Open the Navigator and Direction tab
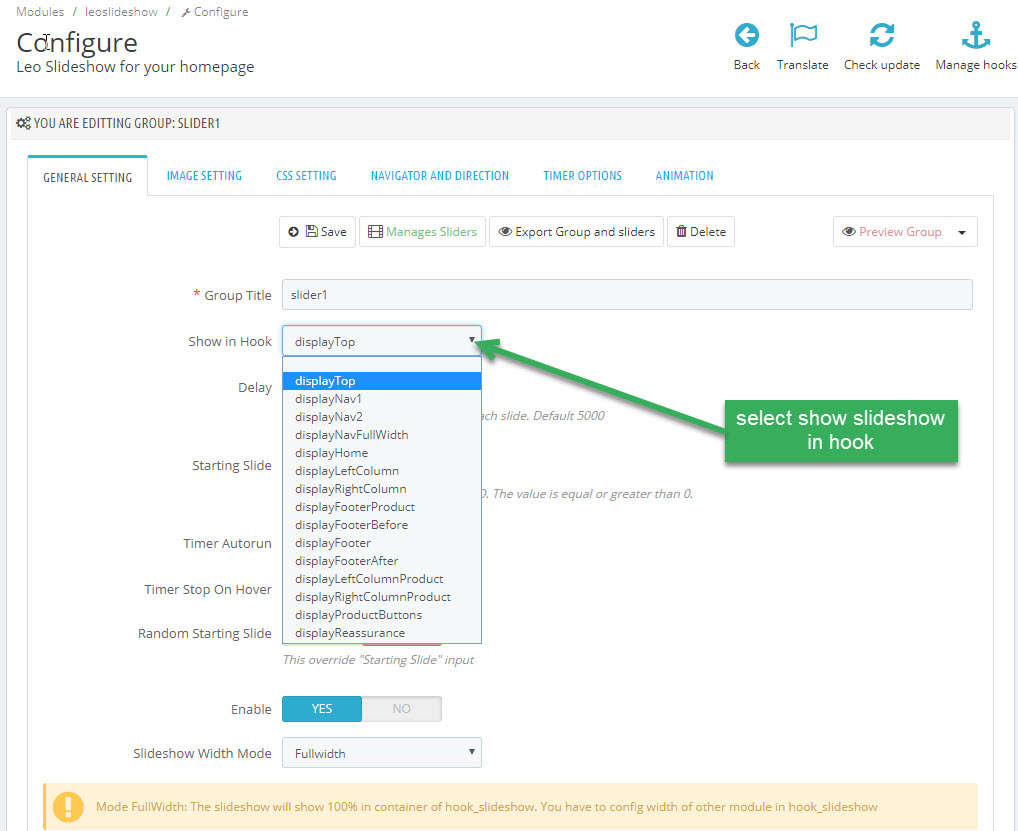Viewport: 1018px width, 831px height. point(439,176)
